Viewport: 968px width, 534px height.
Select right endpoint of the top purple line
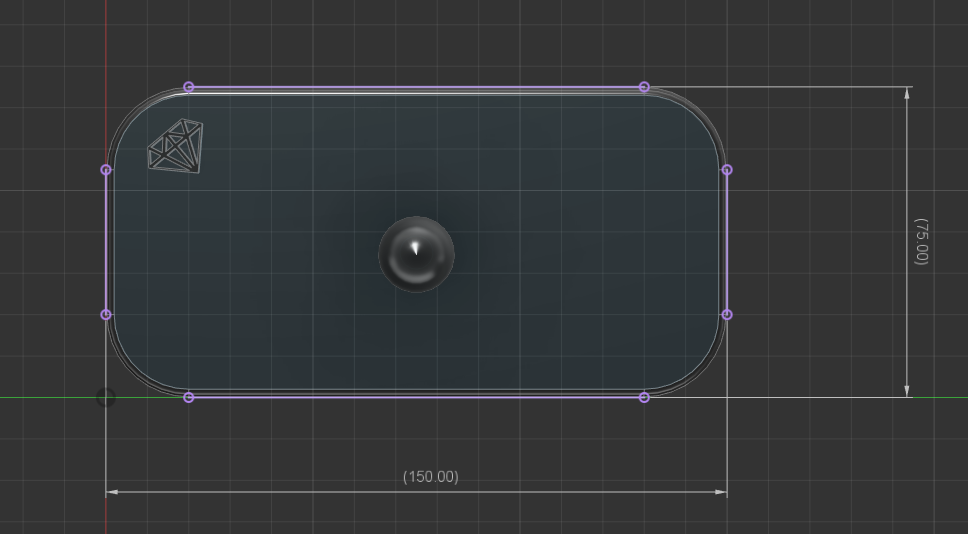(x=644, y=87)
